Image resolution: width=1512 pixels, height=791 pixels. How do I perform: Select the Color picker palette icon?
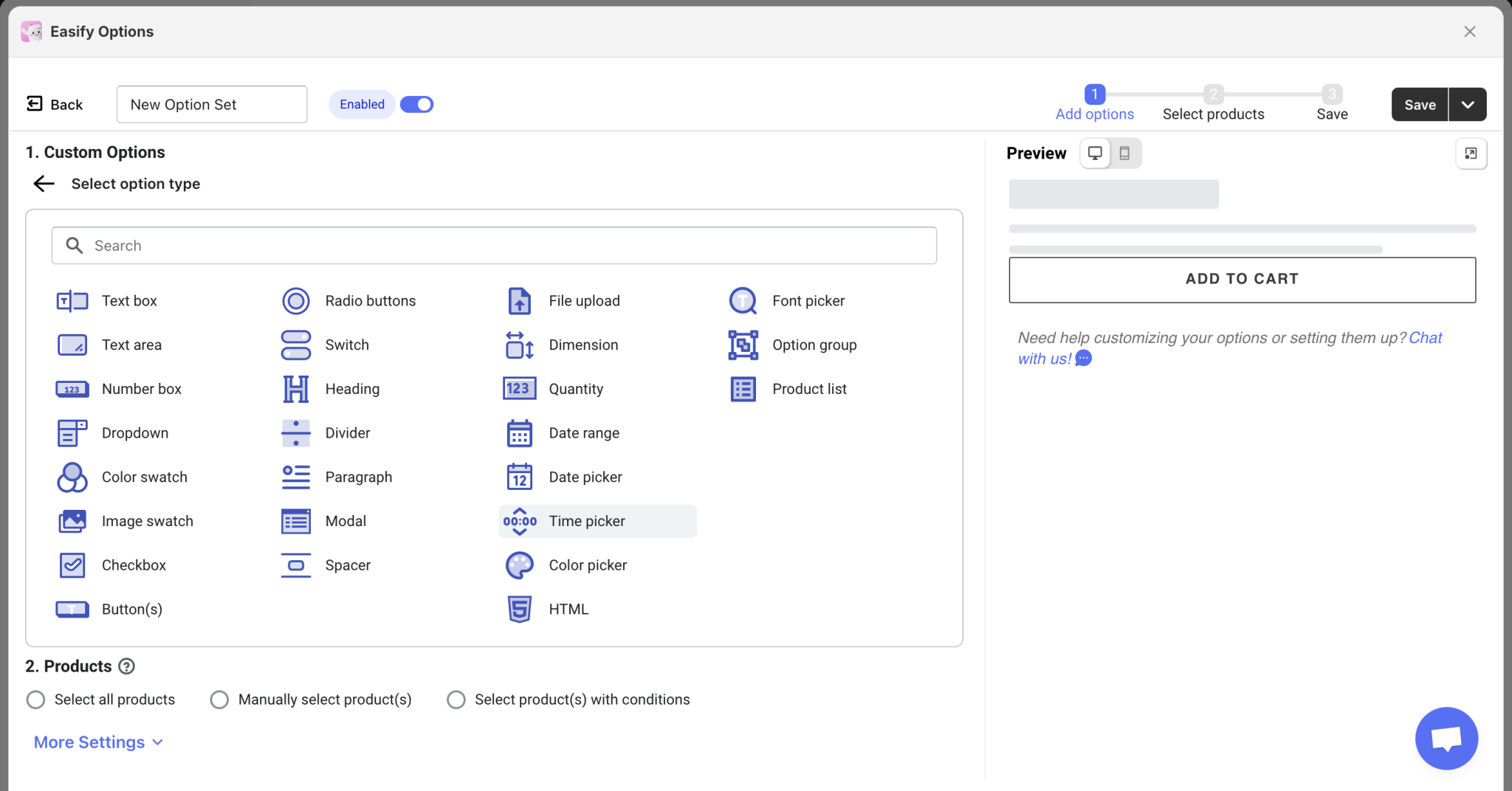coord(520,565)
